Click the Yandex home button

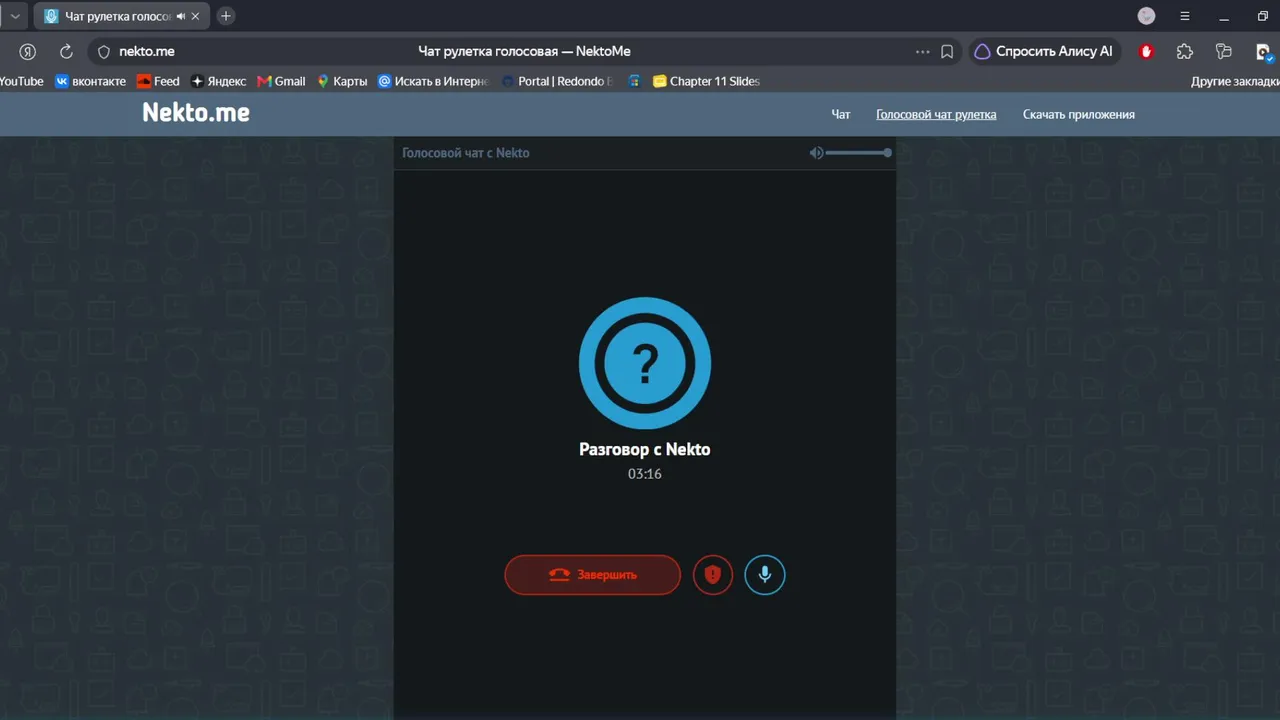coord(28,52)
